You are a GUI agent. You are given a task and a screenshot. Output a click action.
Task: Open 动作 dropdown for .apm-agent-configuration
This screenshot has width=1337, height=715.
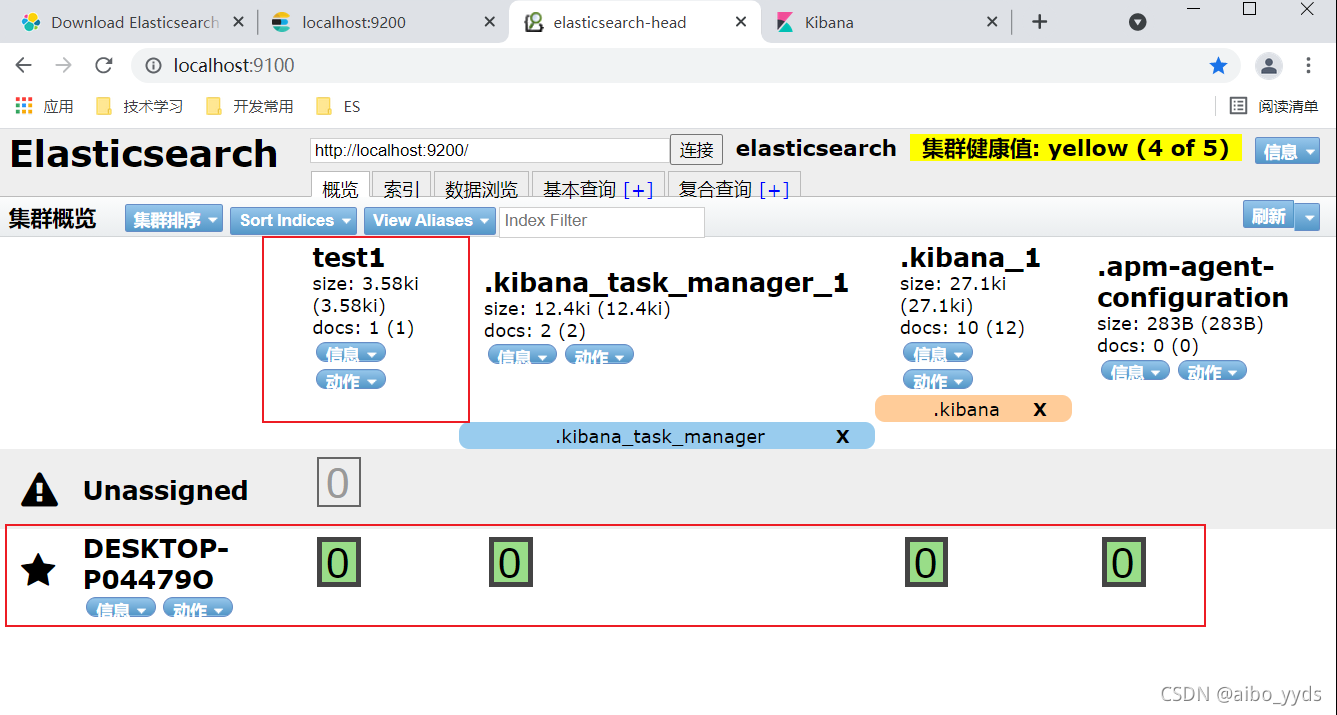(1213, 371)
